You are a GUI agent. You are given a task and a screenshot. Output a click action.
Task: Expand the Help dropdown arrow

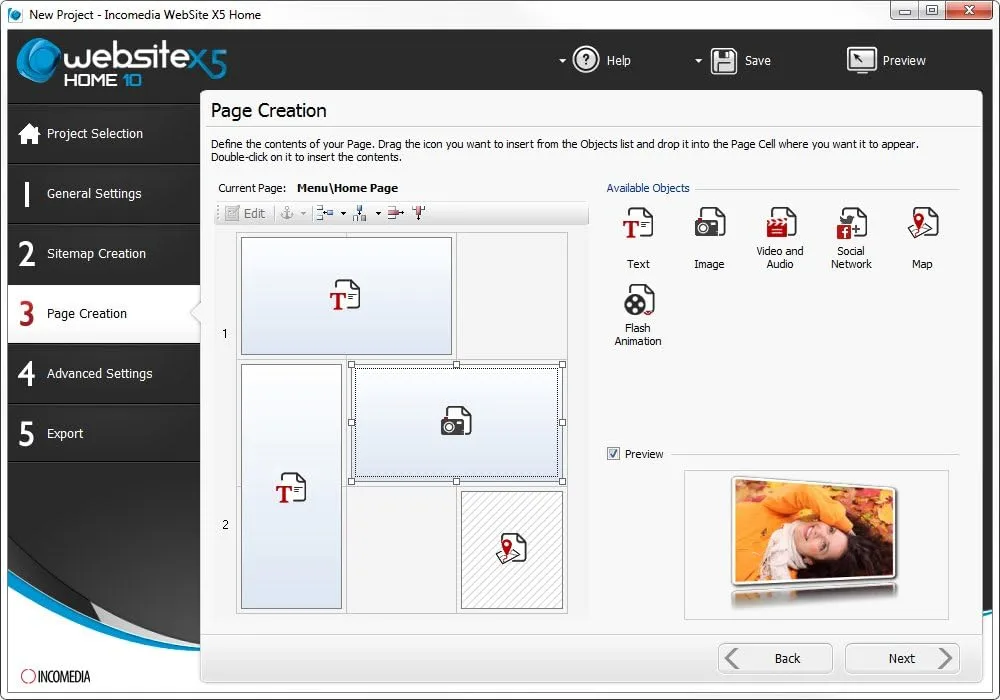(563, 61)
